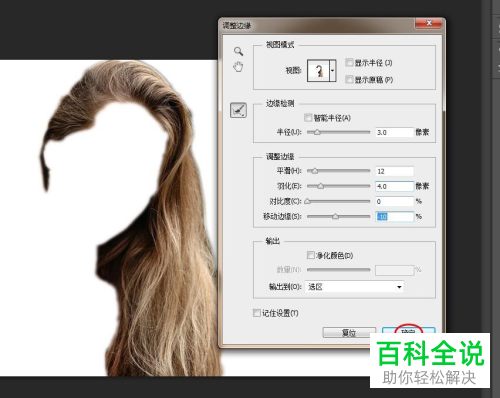Enable 显示半径 (J) checkbox
Image resolution: width=500 pixels, height=398 pixels.
349,62
